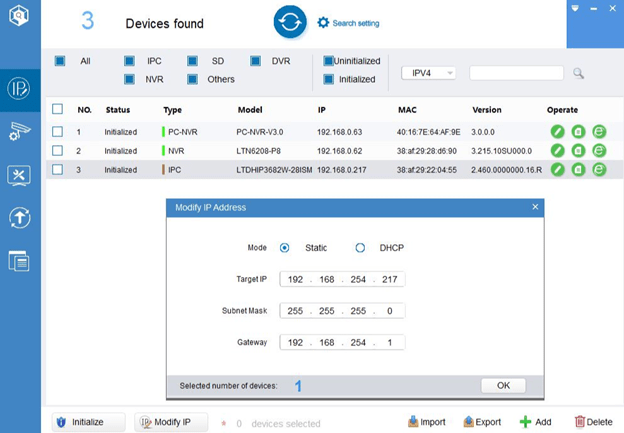This screenshot has height=433, width=624.
Task: Click the refresh devices circular button
Action: (290, 22)
